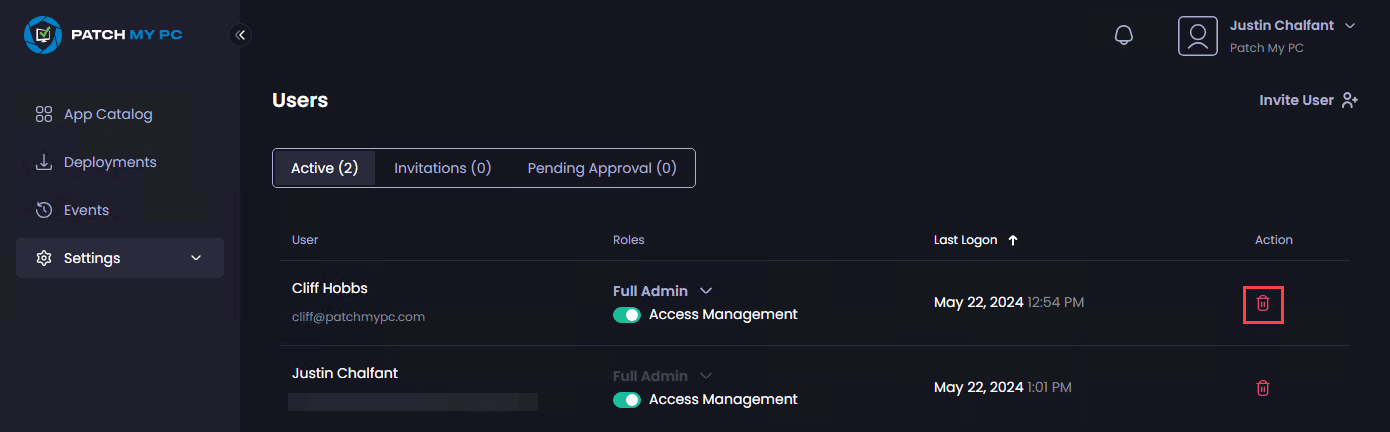Select the Active (2) tab
Screen dimensions: 1390x432
coord(324,168)
